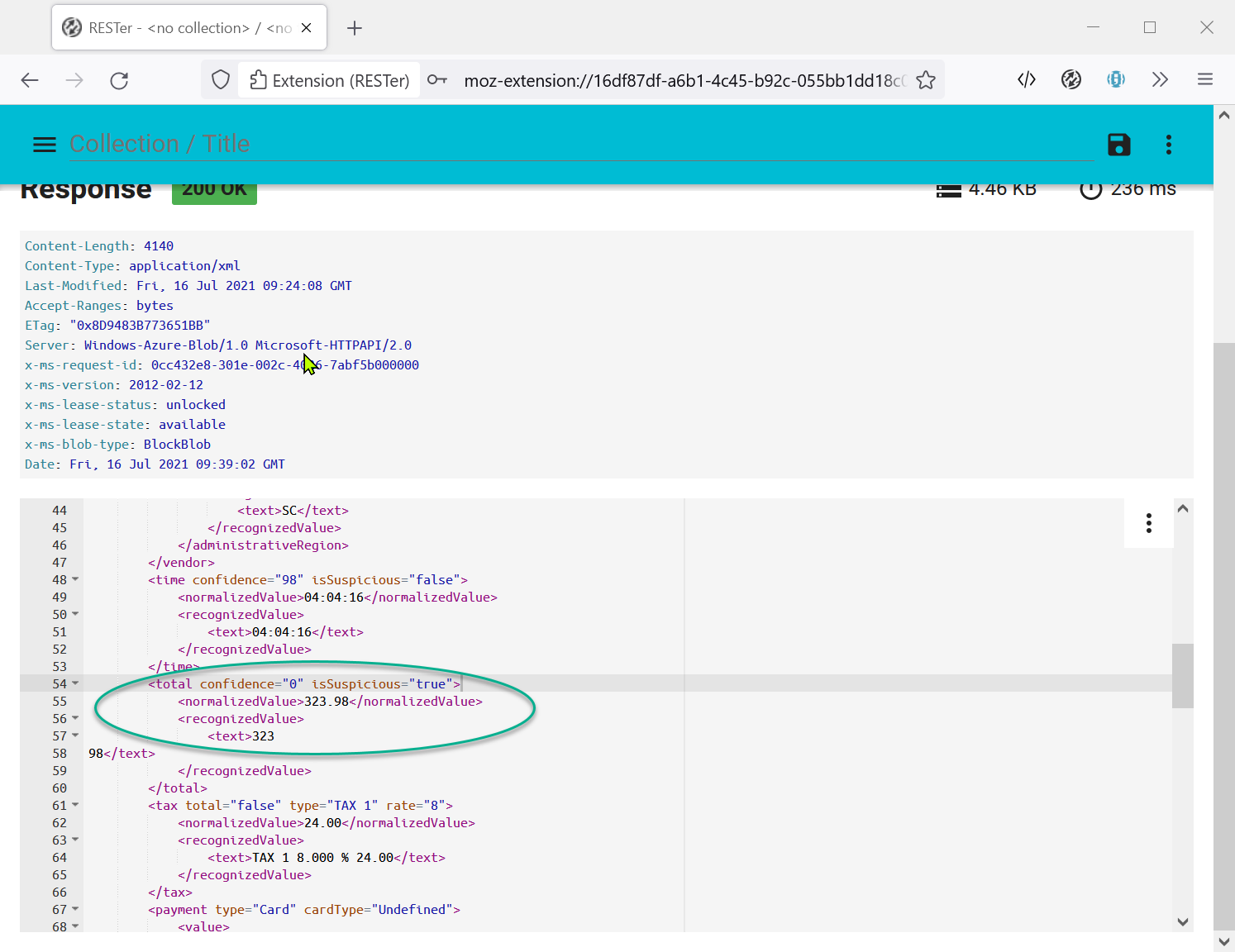The width and height of the screenshot is (1235, 952).
Task: Open the Firefox application menu
Action: pos(1204,79)
